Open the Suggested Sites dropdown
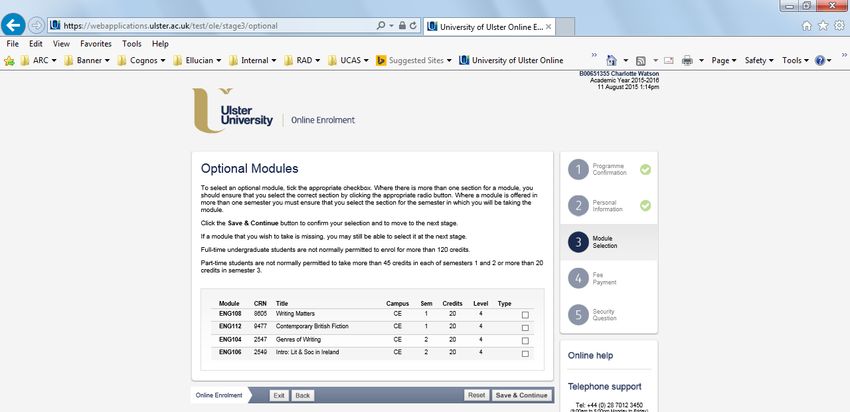This screenshot has width=850, height=412. [414, 61]
